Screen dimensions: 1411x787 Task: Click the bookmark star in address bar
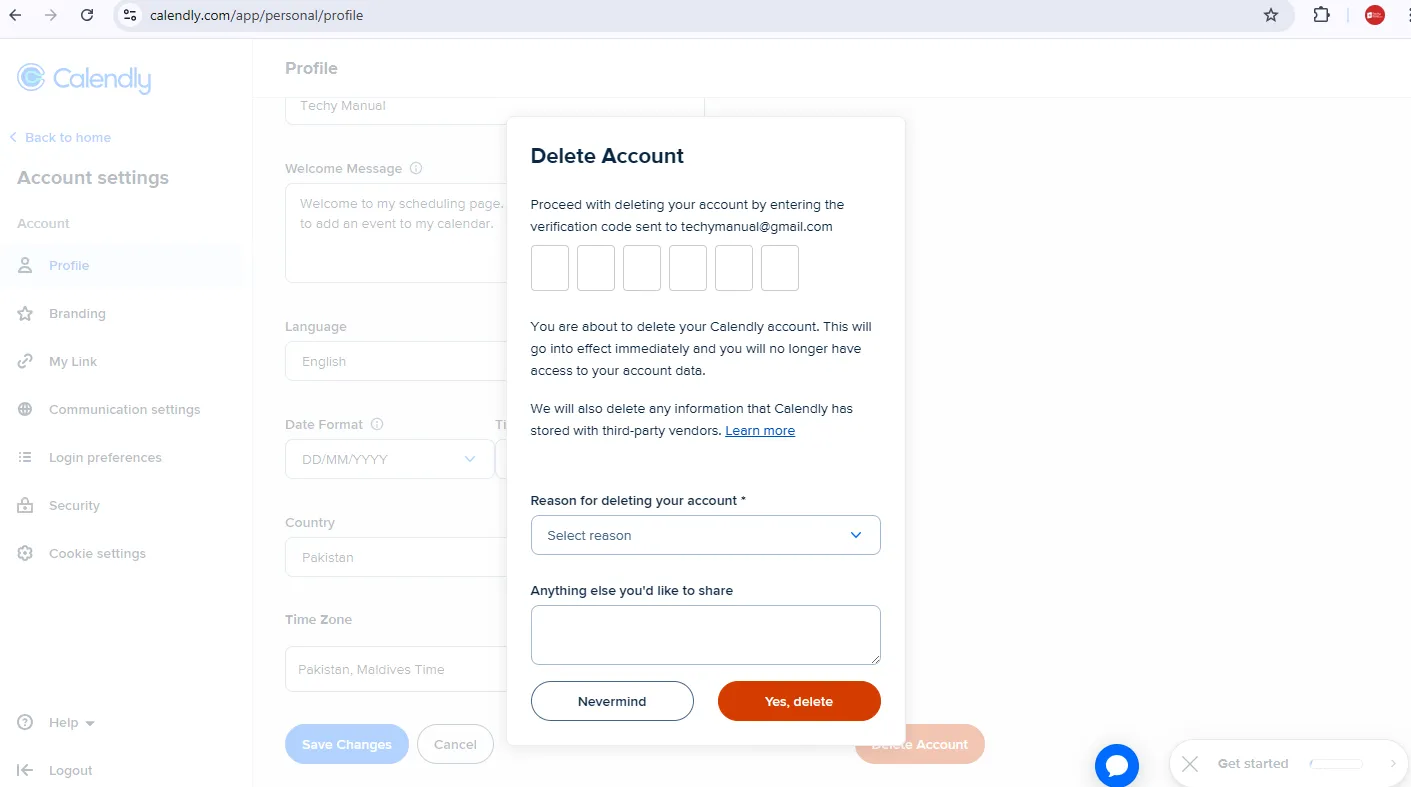point(1271,15)
